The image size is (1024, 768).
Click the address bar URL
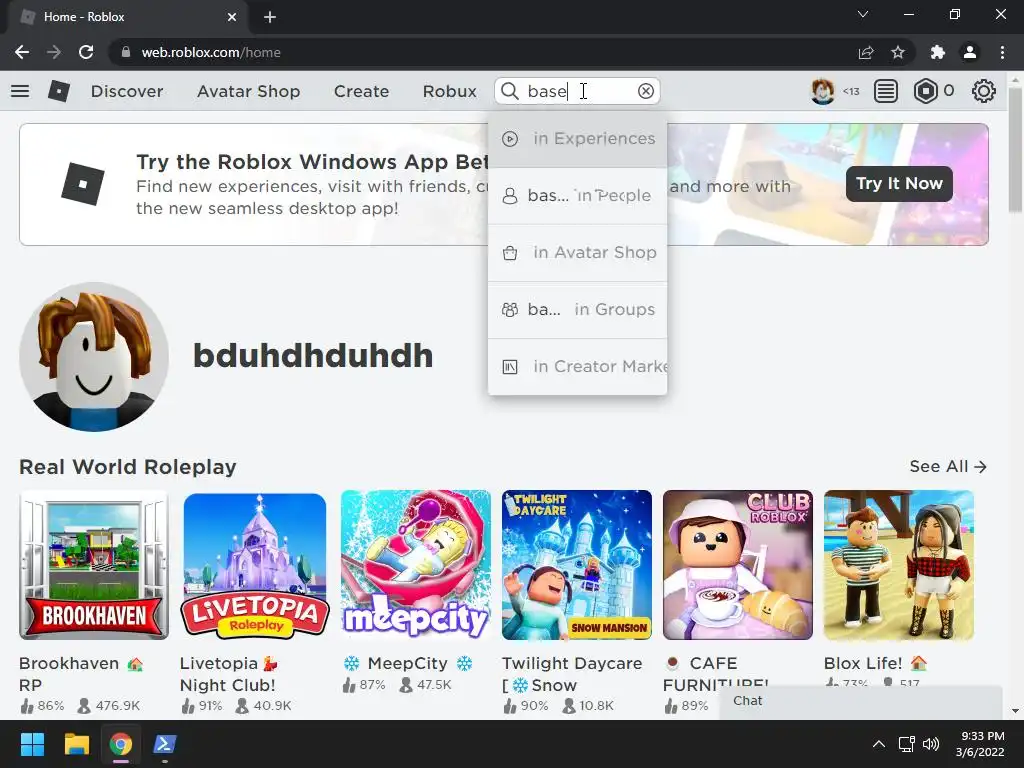[x=211, y=52]
